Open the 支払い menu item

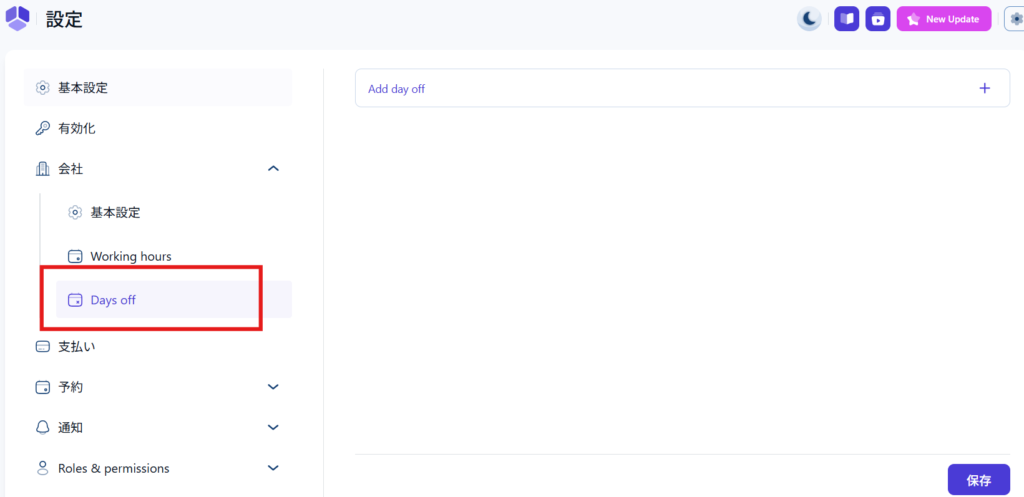tap(76, 347)
